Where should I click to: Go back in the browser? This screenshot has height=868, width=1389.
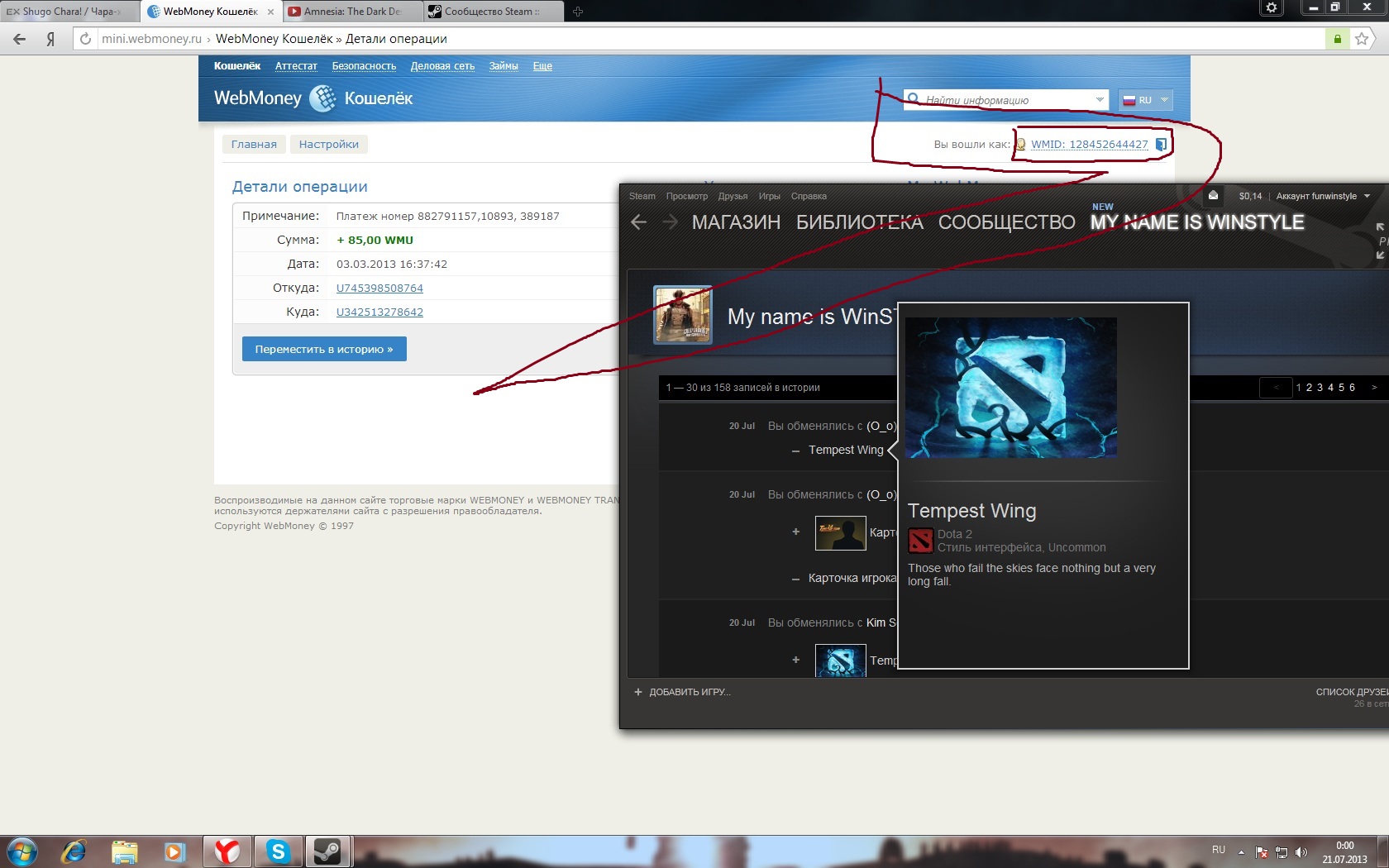[x=20, y=39]
